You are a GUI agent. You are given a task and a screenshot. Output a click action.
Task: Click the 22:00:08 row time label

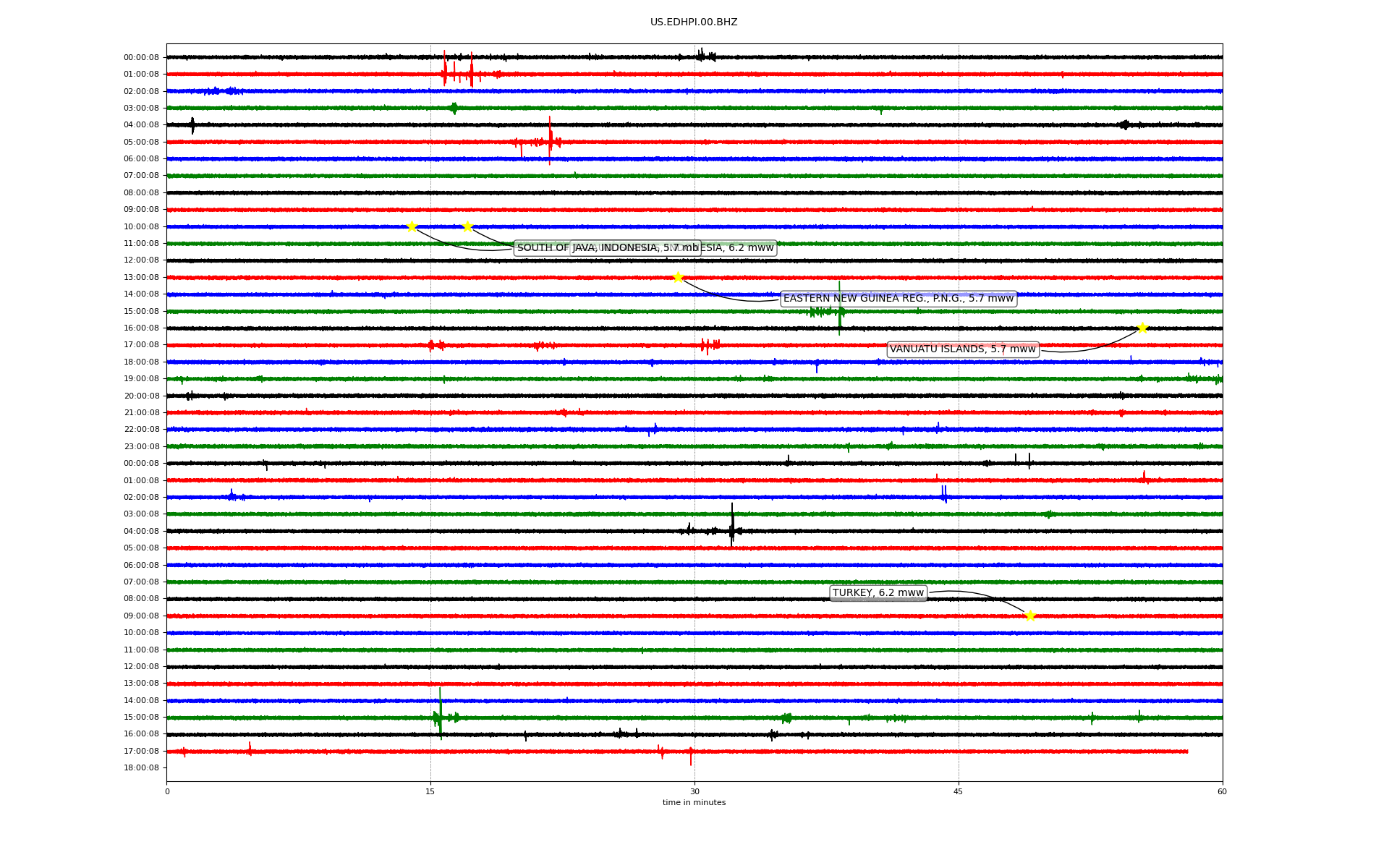point(141,430)
